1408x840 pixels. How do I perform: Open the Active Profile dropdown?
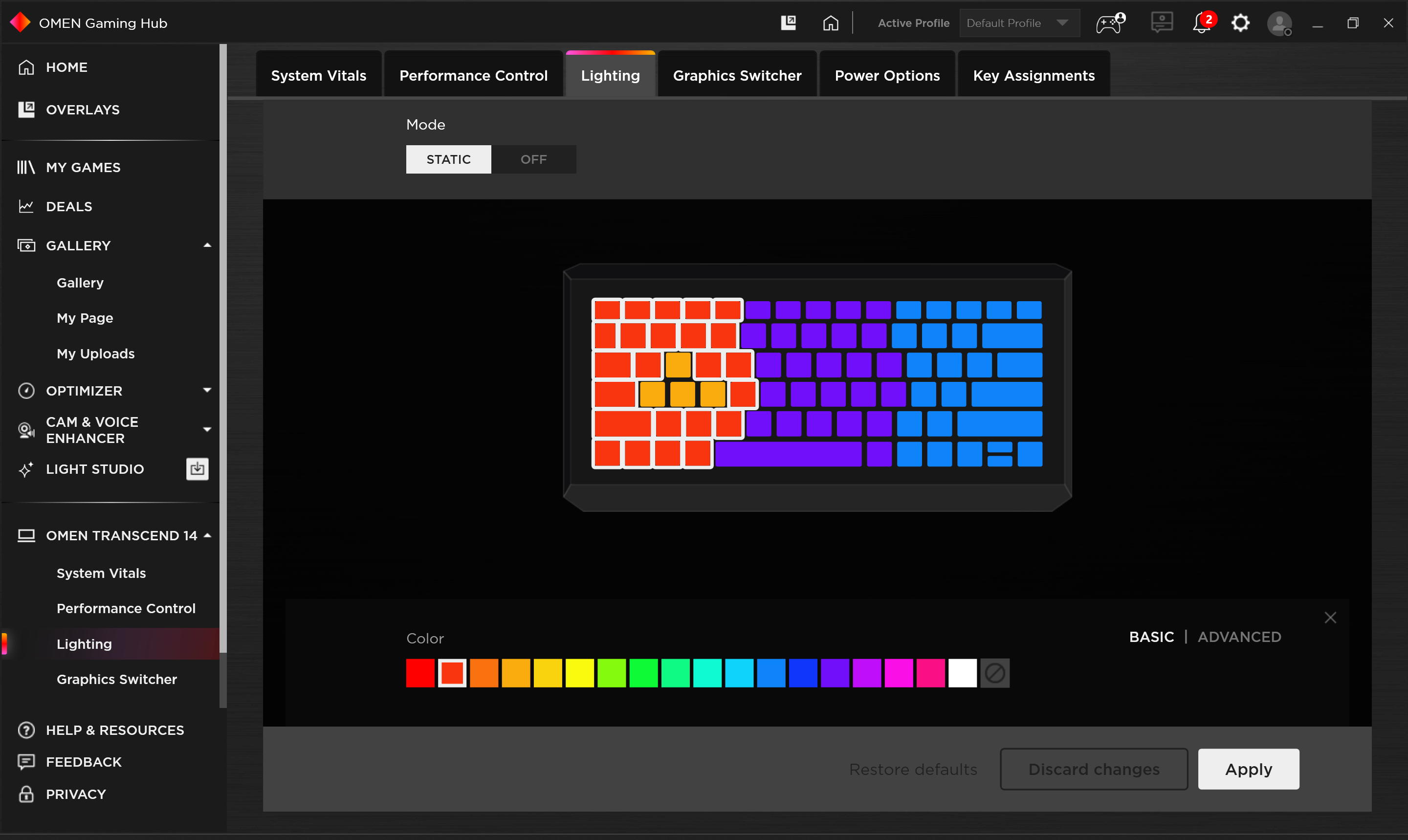click(1019, 22)
